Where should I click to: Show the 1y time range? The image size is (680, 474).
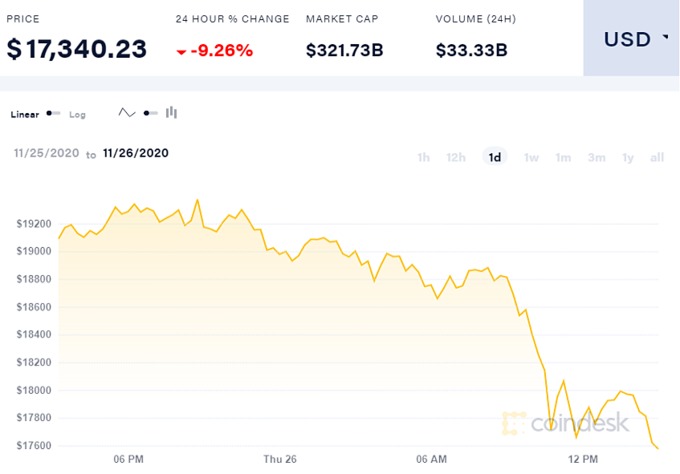click(x=628, y=157)
